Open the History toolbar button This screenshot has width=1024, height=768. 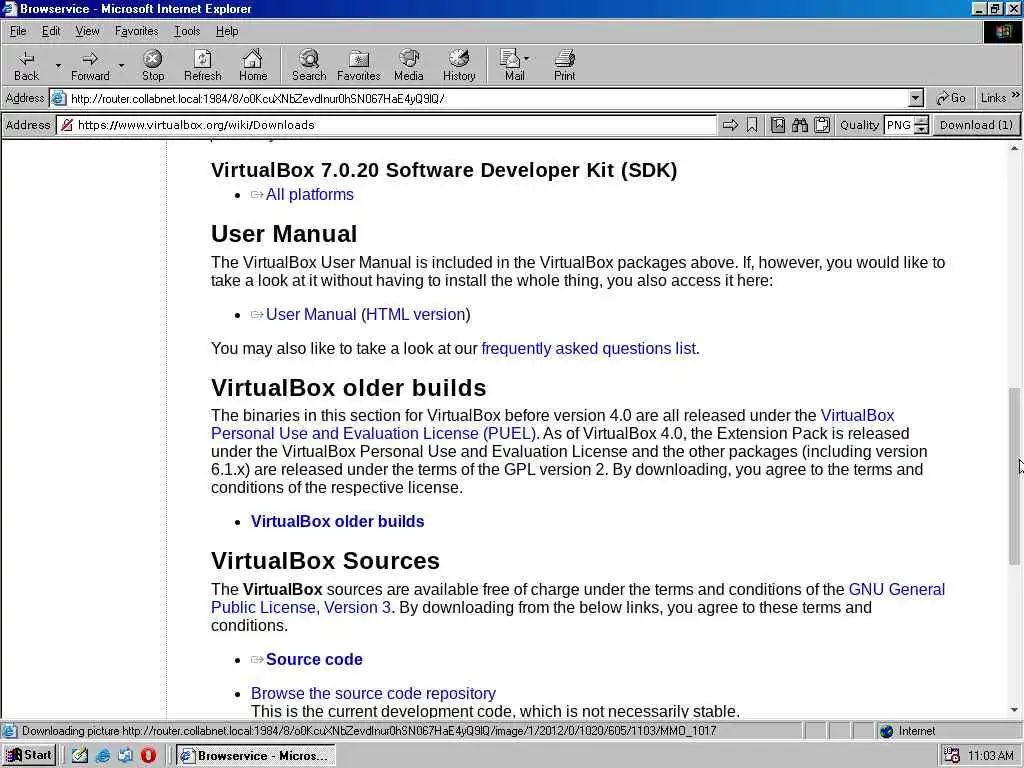click(459, 65)
